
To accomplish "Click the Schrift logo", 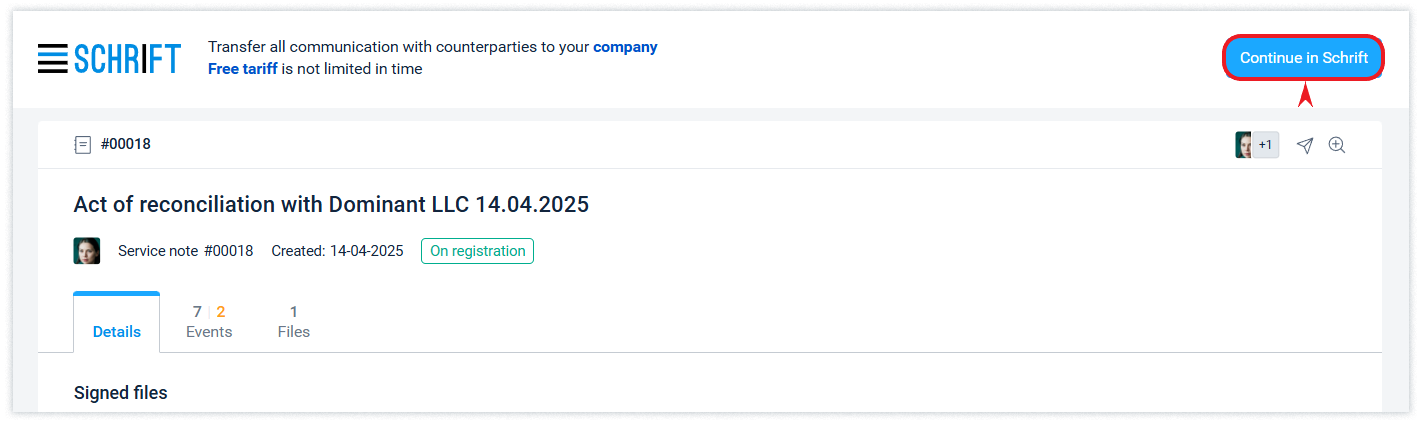I will pos(127,59).
